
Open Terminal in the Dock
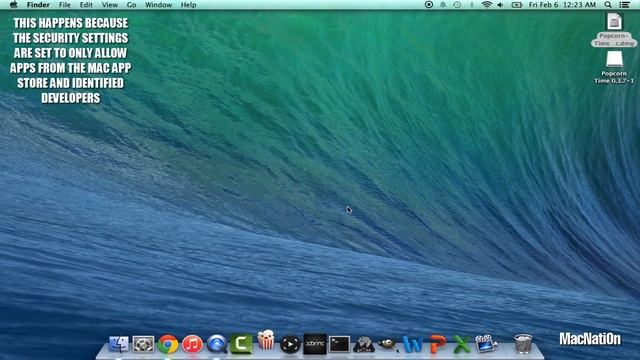coord(340,344)
